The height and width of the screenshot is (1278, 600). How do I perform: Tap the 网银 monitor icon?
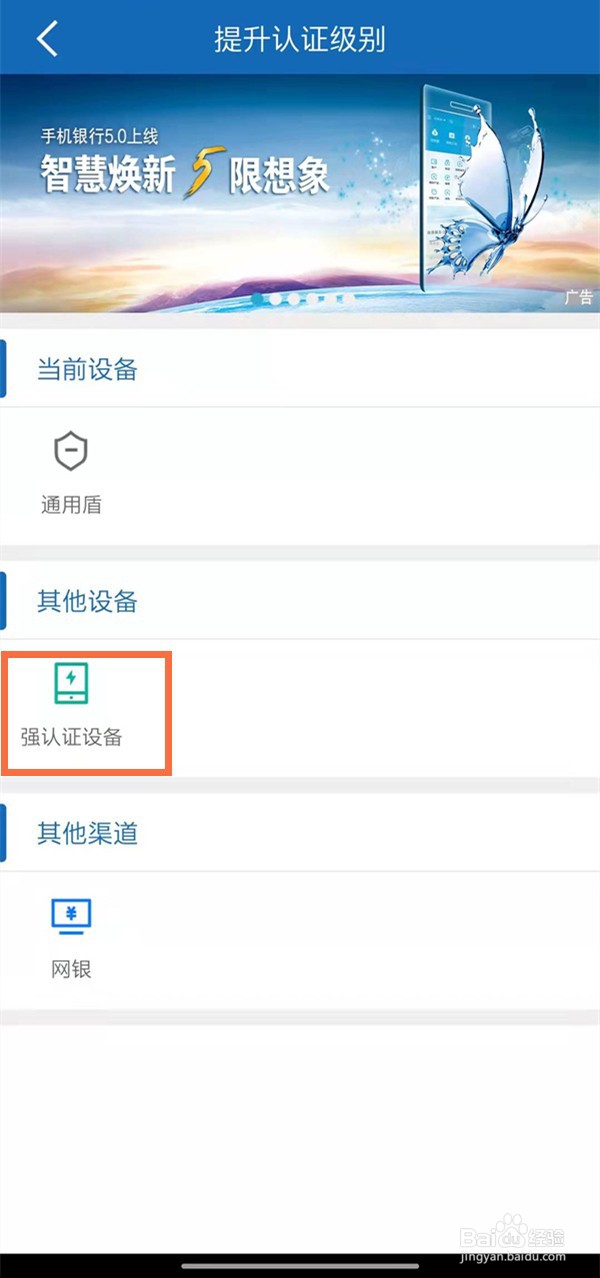coord(71,917)
